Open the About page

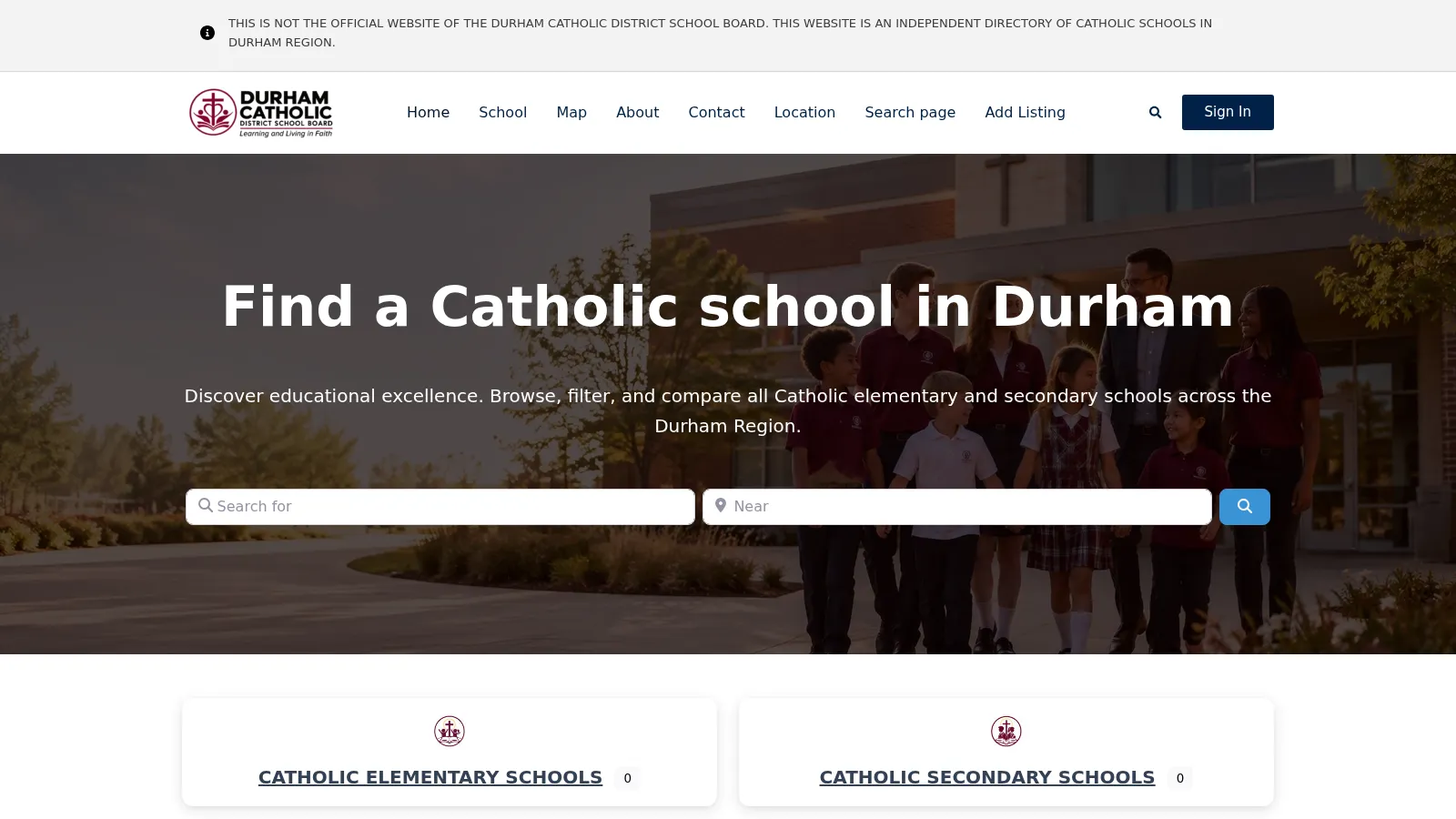coord(637,112)
